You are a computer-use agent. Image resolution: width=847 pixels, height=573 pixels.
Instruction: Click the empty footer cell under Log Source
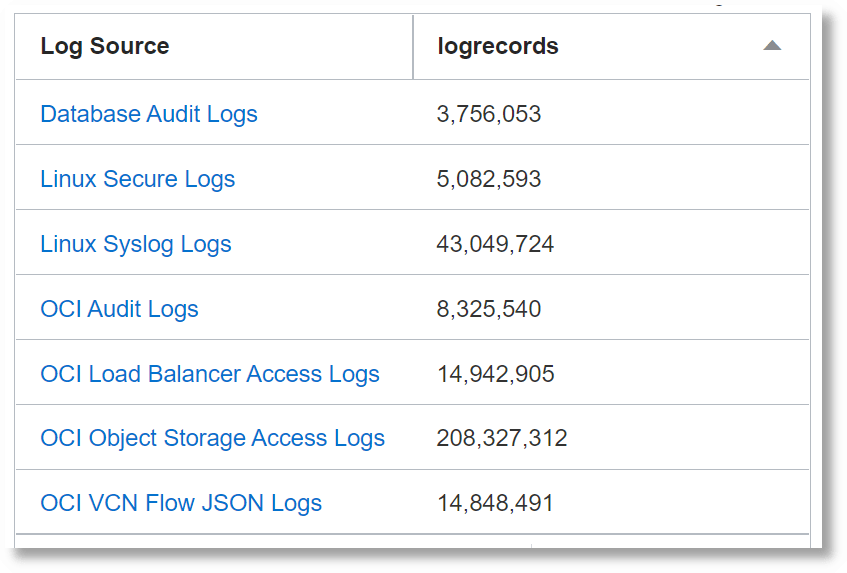click(x=272, y=541)
